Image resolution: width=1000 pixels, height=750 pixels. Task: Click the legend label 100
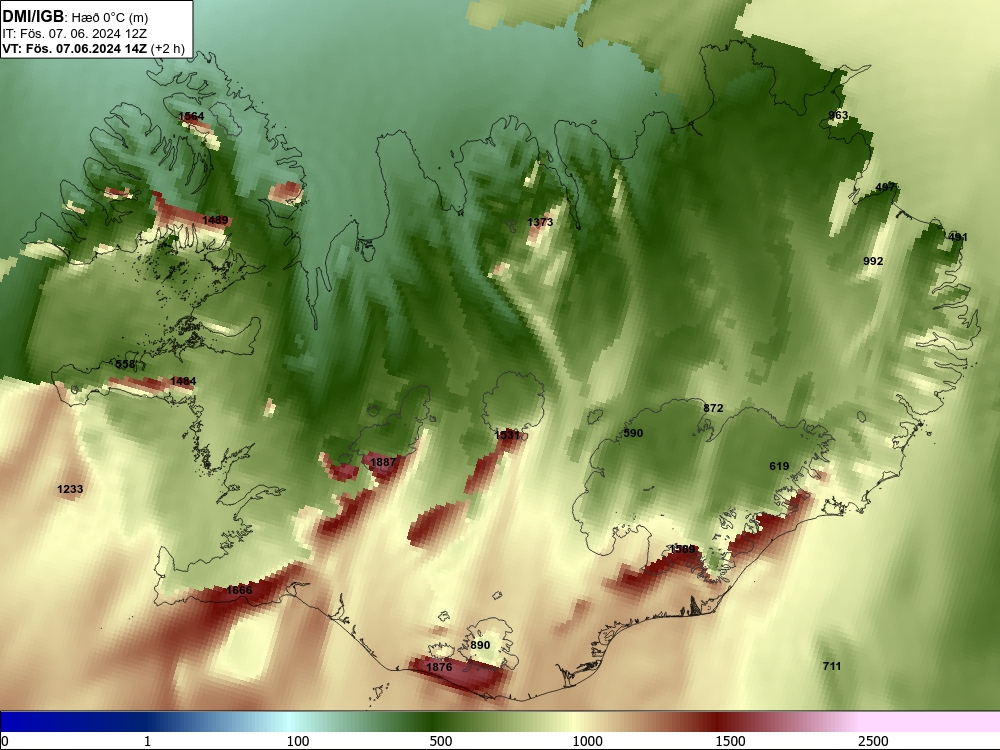coord(298,741)
